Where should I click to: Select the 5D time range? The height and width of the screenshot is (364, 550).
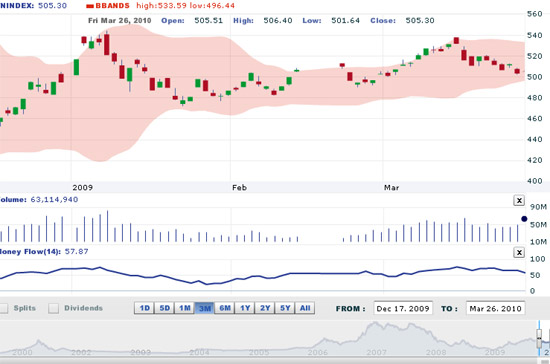tap(164, 308)
